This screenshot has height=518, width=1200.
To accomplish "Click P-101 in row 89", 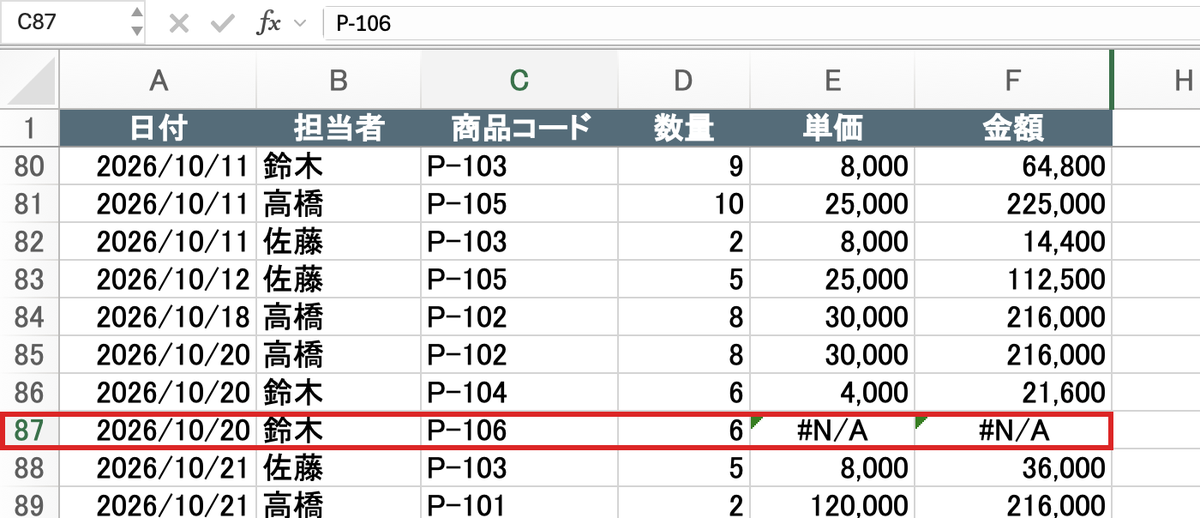I will [x=518, y=503].
